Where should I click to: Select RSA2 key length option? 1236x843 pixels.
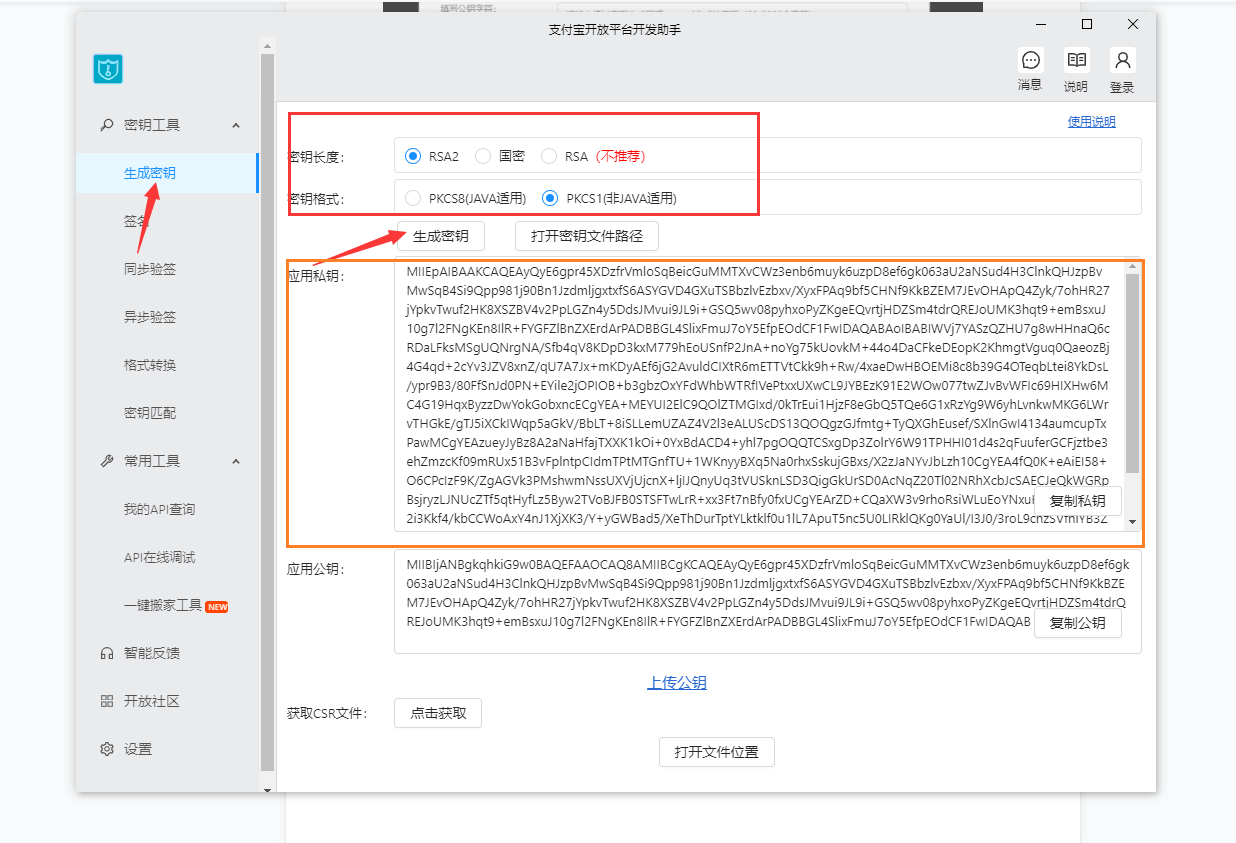413,156
